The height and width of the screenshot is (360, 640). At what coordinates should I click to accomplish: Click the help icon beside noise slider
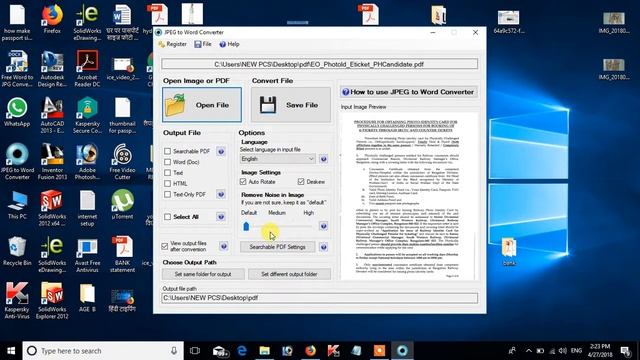(x=323, y=226)
